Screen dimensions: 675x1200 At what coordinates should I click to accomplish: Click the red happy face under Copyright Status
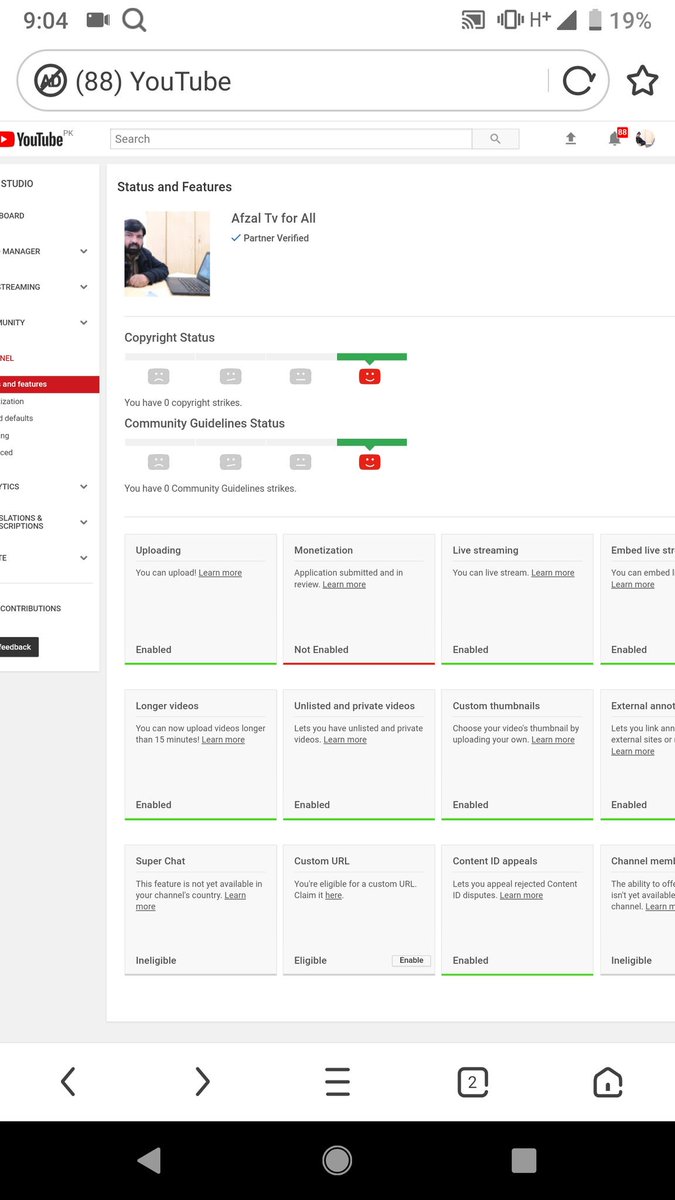[x=370, y=377]
